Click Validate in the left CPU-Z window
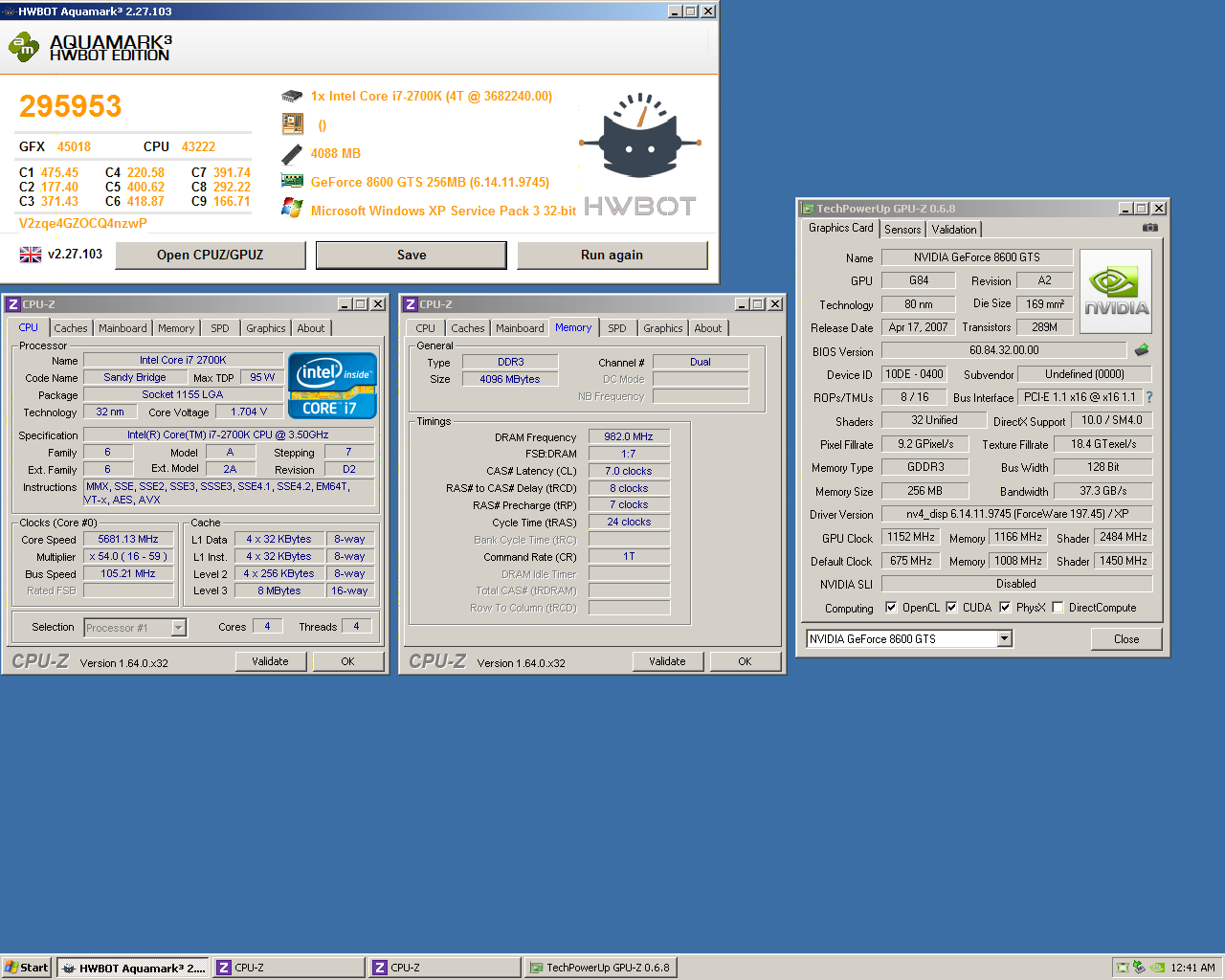The image size is (1225, 980). [x=270, y=661]
